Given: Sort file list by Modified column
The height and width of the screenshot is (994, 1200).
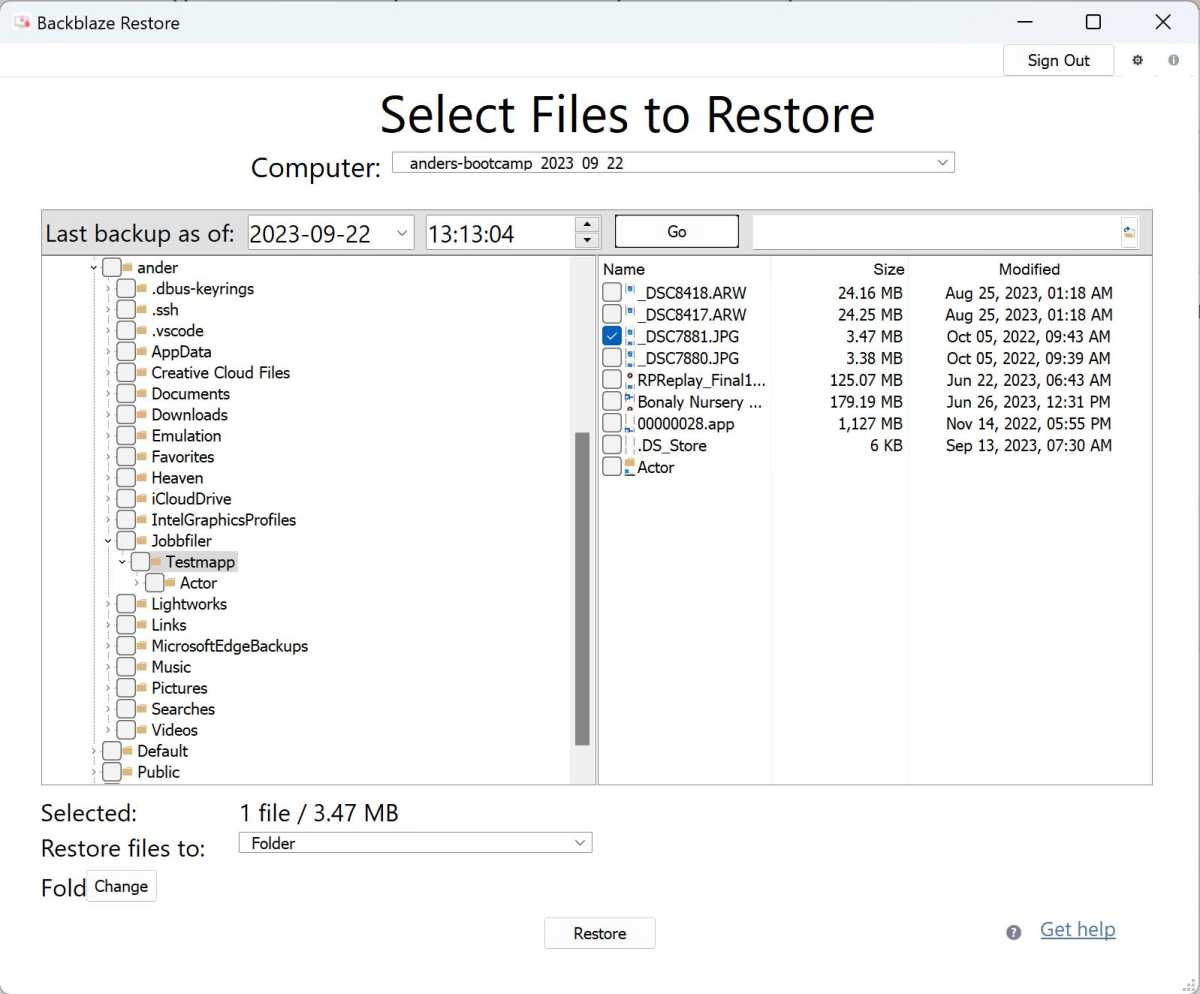Looking at the screenshot, I should point(1029,269).
